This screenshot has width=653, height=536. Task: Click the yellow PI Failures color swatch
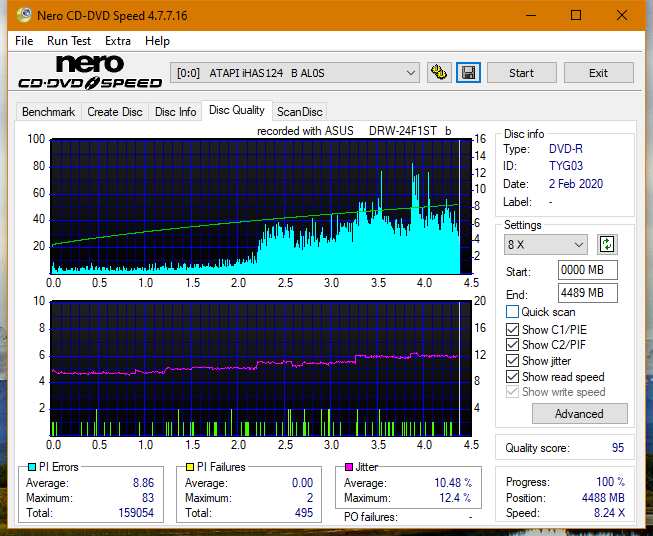(190, 467)
